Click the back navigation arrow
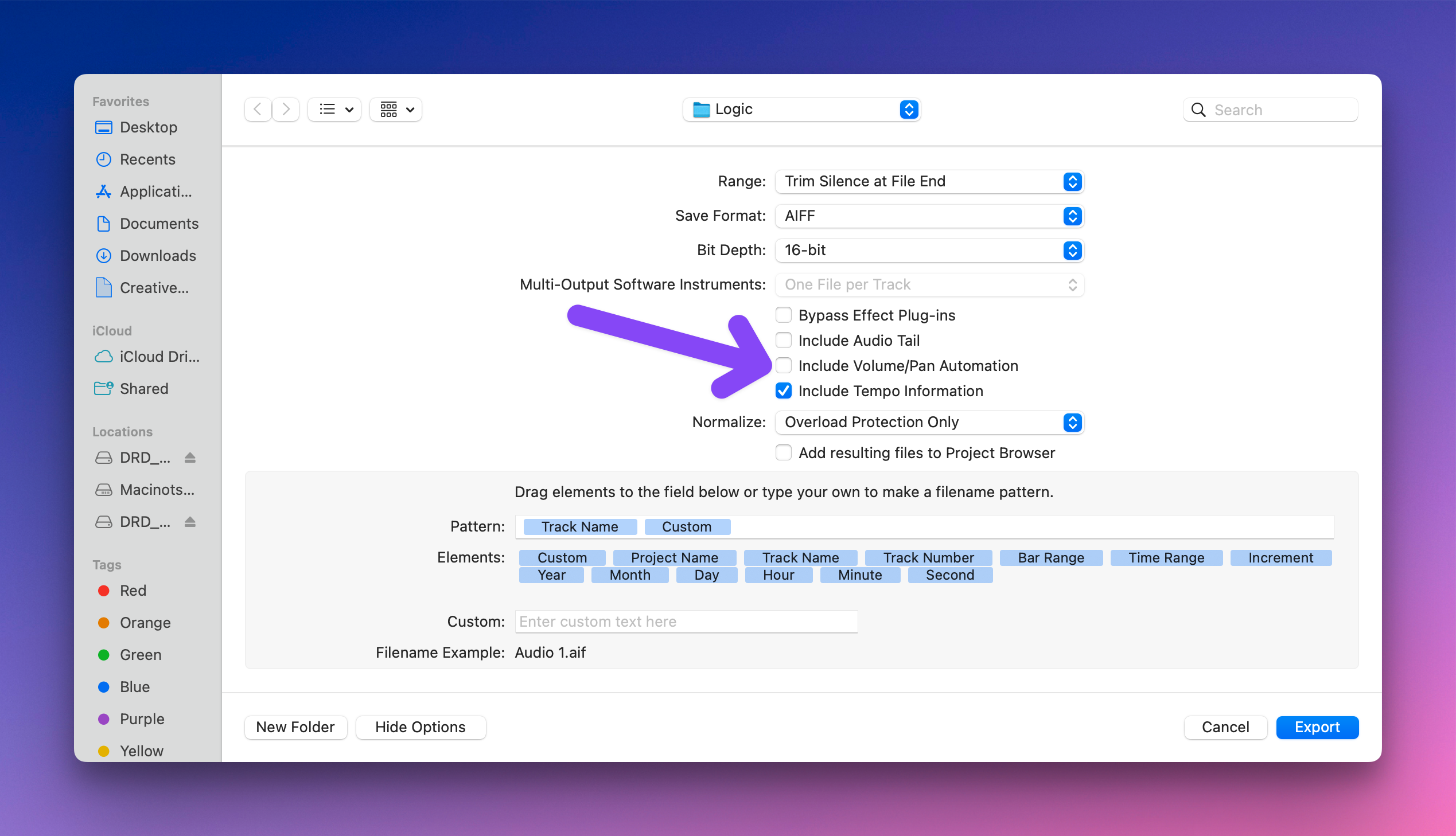This screenshot has width=1456, height=836. coord(258,109)
